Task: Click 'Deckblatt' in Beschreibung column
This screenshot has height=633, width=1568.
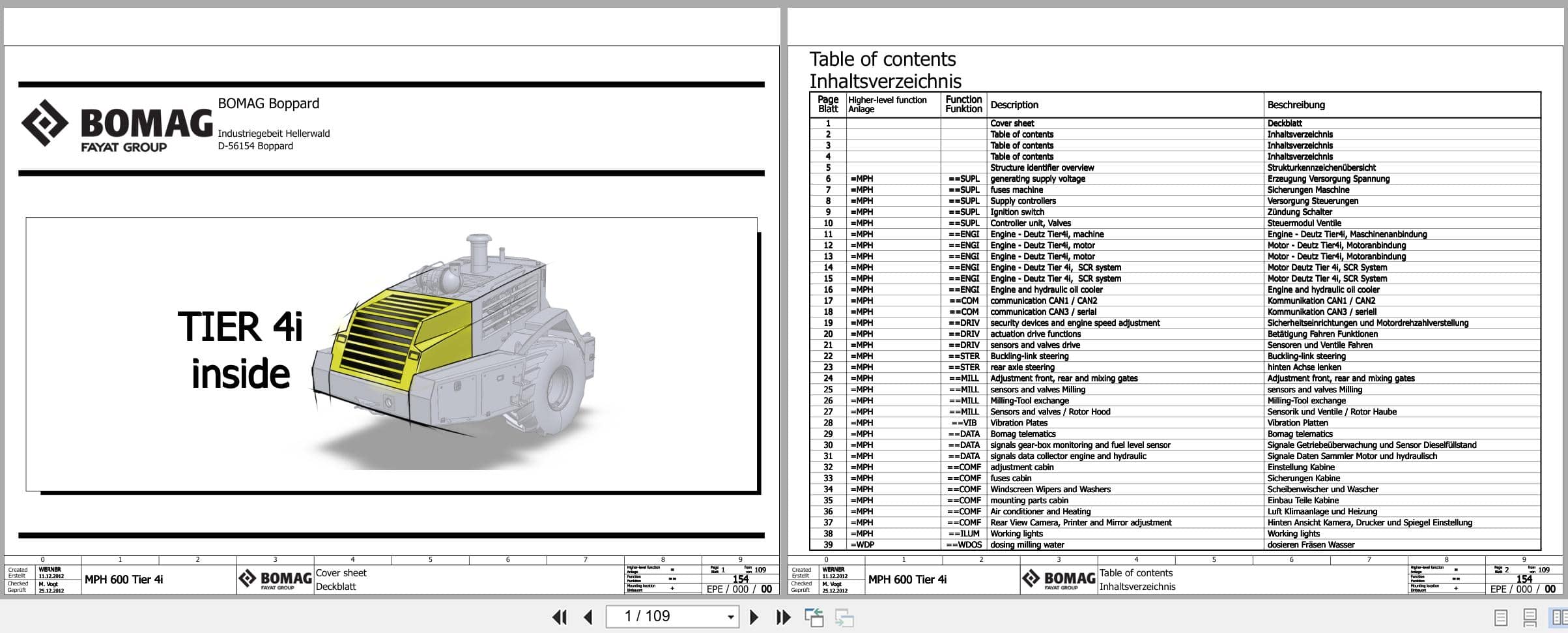Action: pyautogui.click(x=1285, y=123)
